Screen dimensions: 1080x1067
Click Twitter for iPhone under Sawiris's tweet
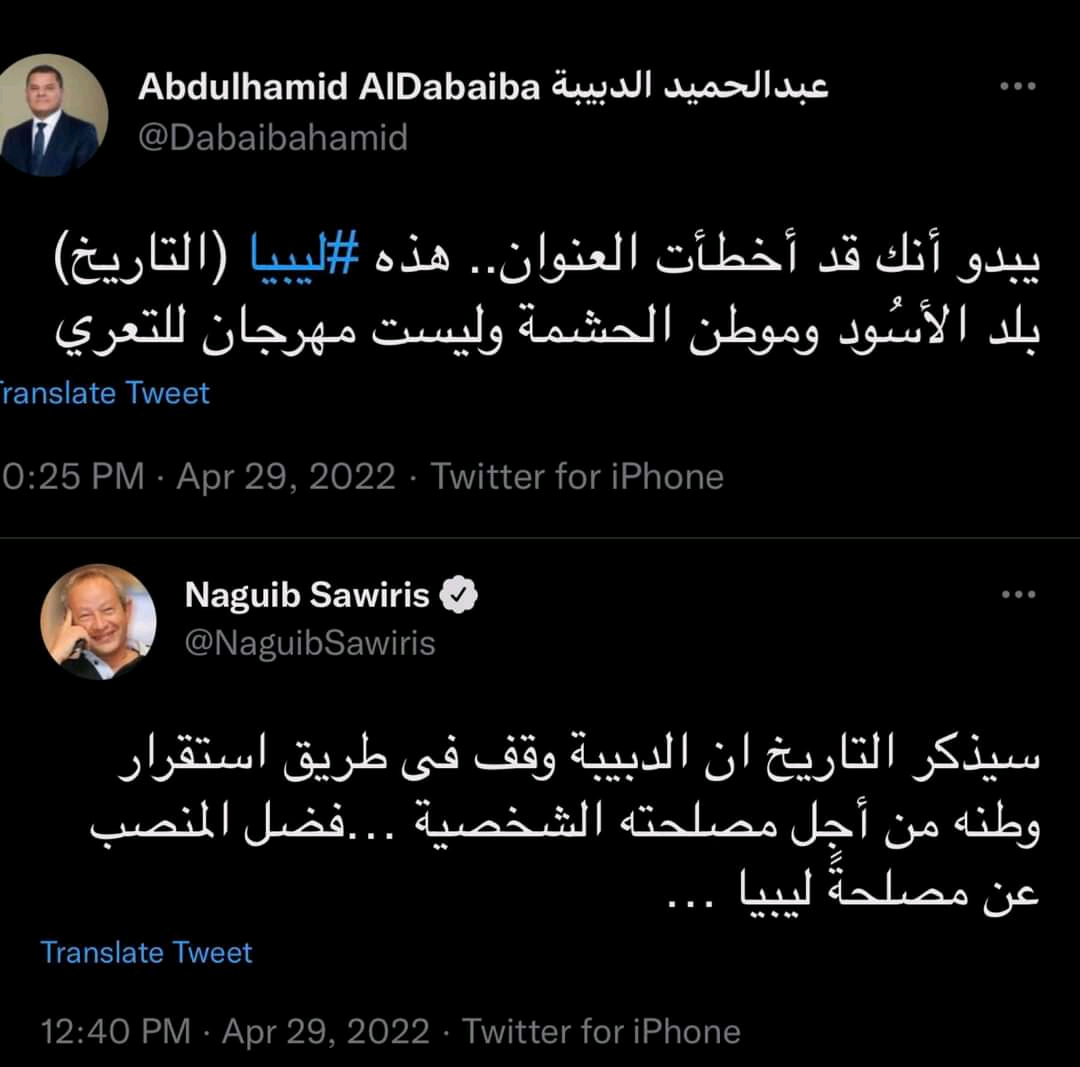click(601, 1032)
